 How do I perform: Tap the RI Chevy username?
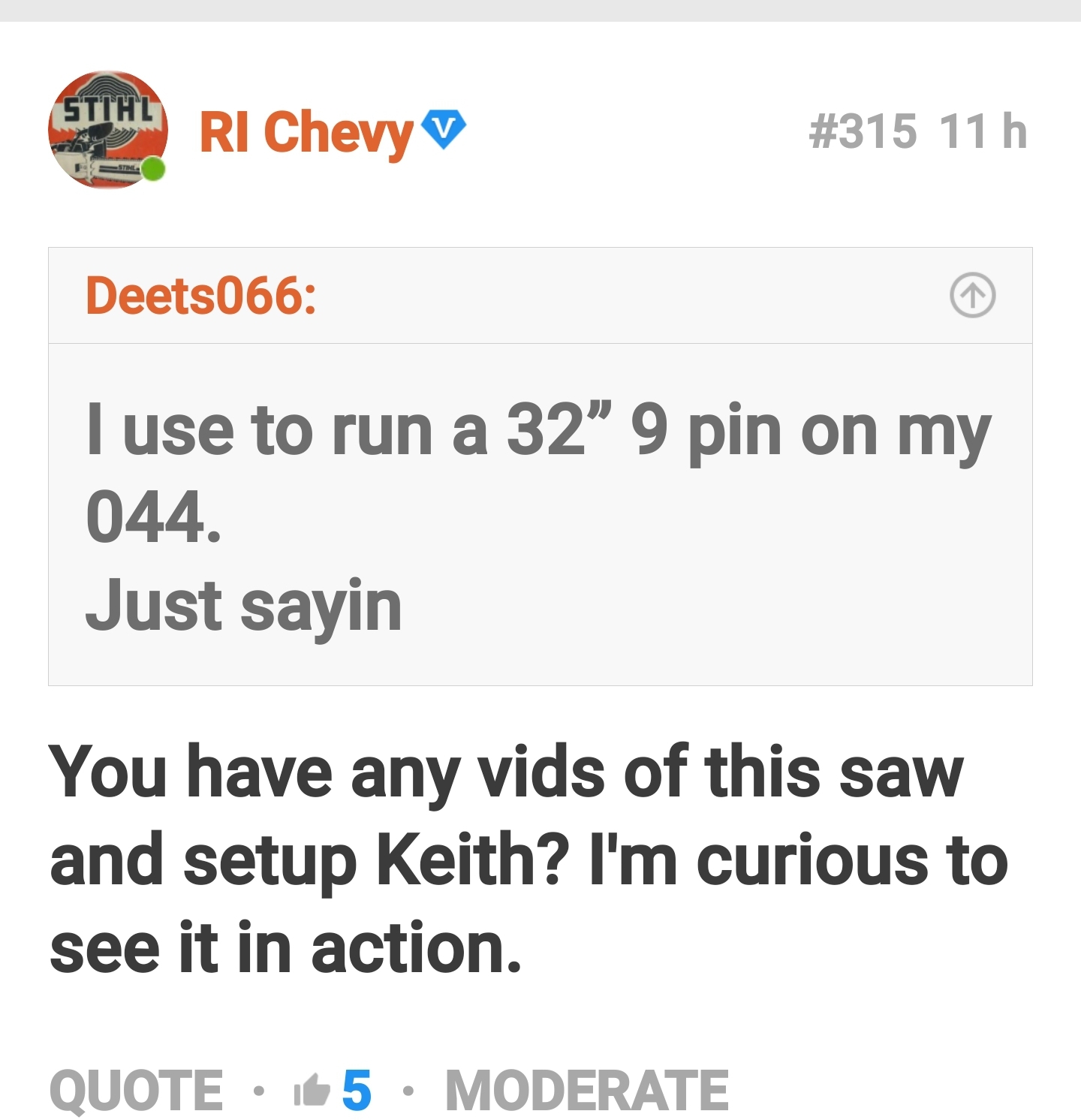tap(306, 133)
